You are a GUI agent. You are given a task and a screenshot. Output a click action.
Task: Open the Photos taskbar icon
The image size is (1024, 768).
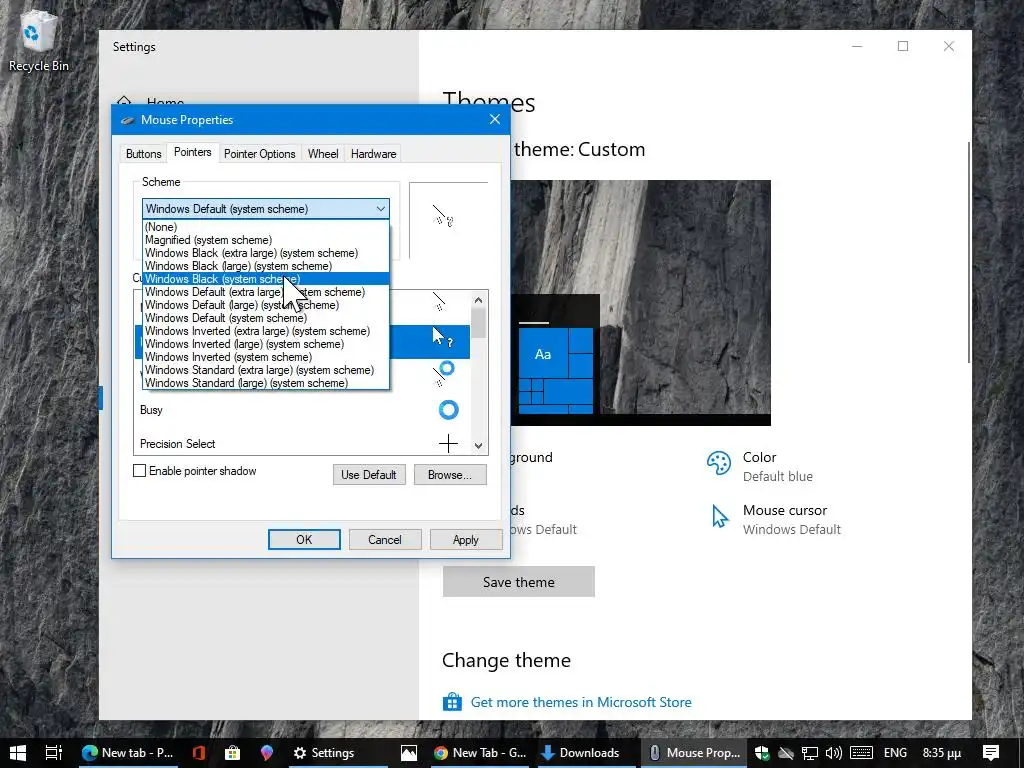409,752
